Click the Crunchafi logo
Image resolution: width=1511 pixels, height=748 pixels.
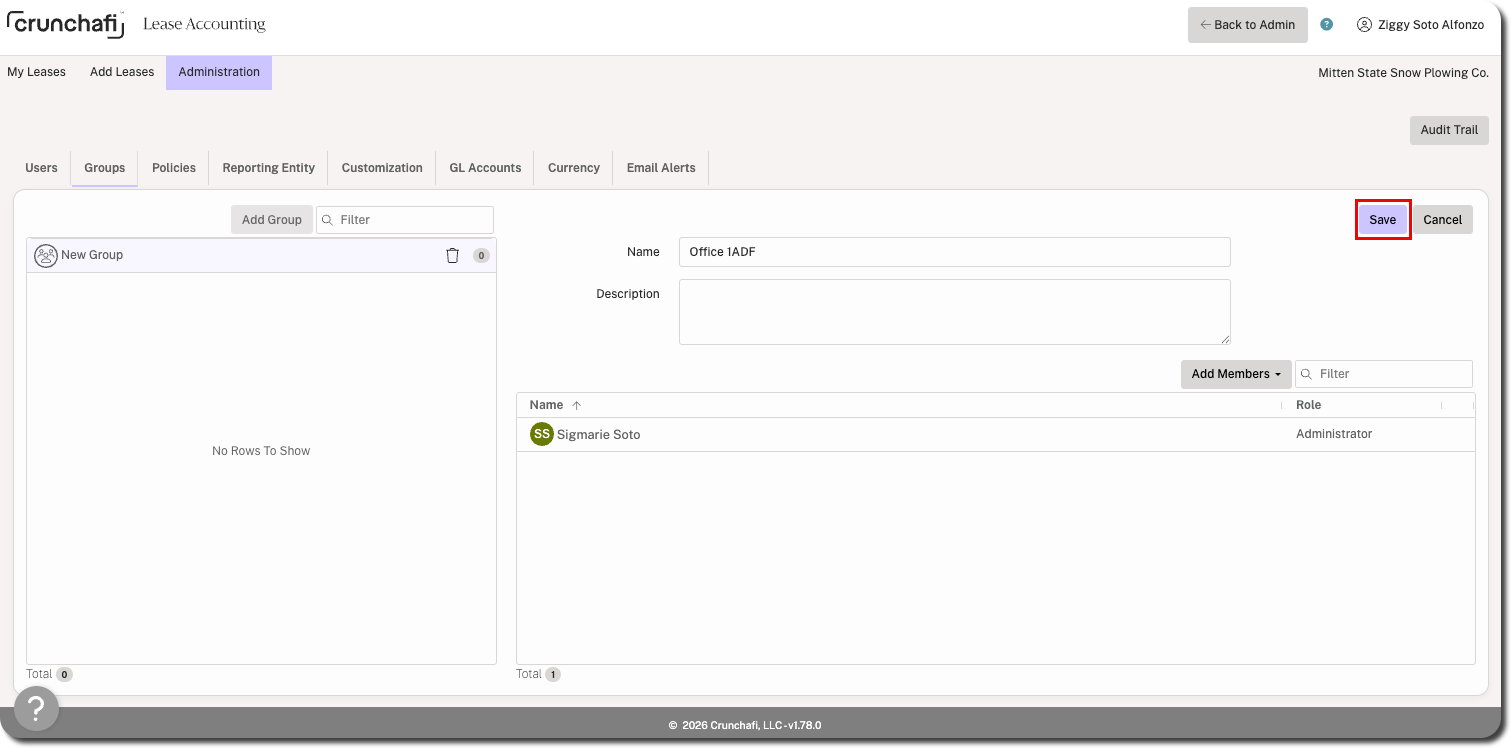pos(65,23)
